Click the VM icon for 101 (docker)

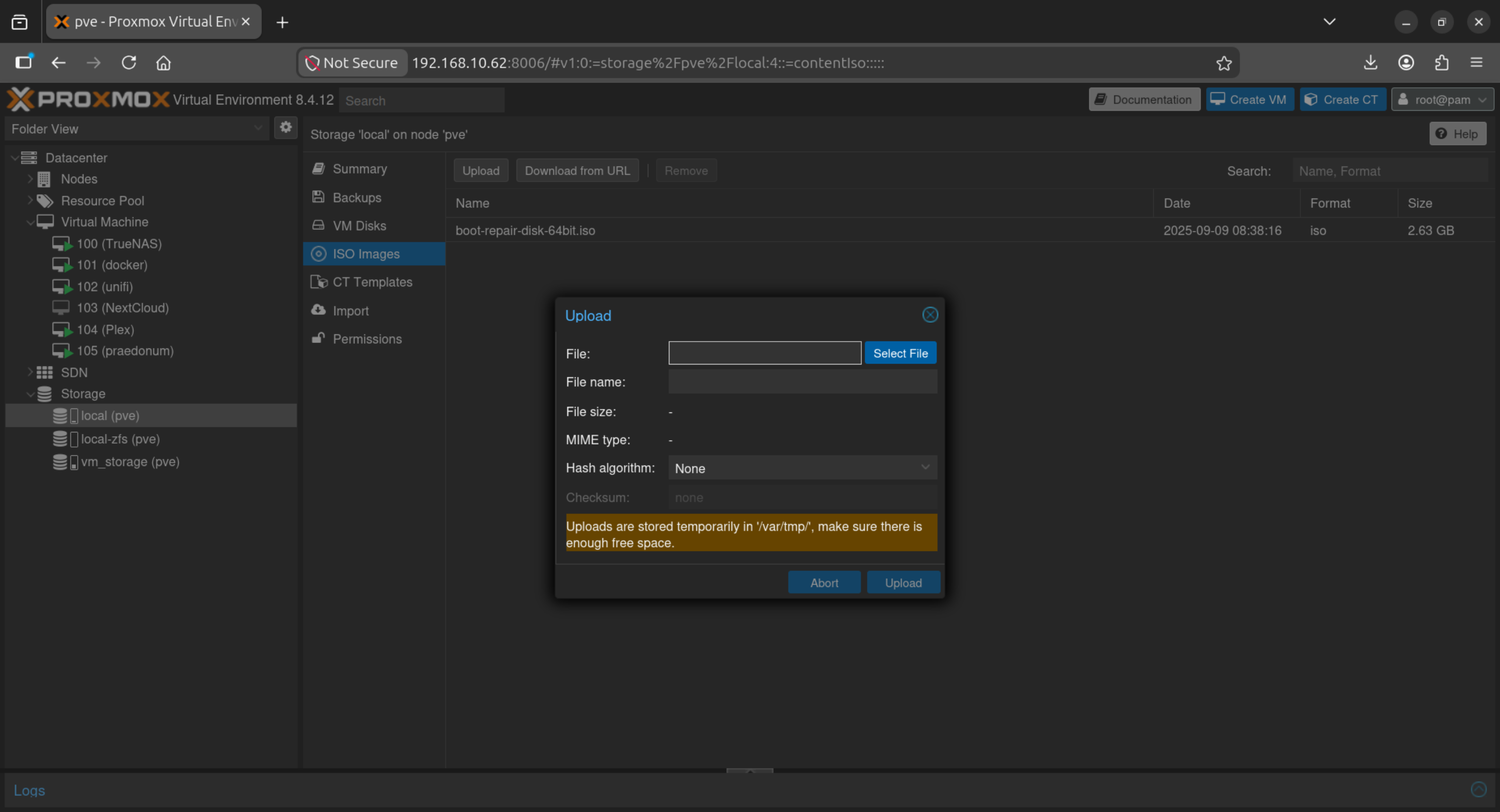(x=62, y=265)
